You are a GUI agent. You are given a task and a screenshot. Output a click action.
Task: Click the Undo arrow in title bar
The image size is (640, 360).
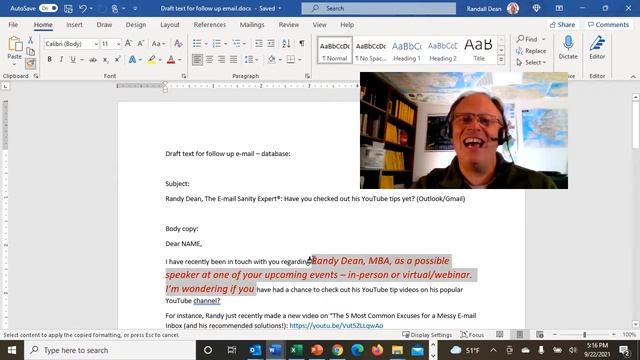[83, 8]
